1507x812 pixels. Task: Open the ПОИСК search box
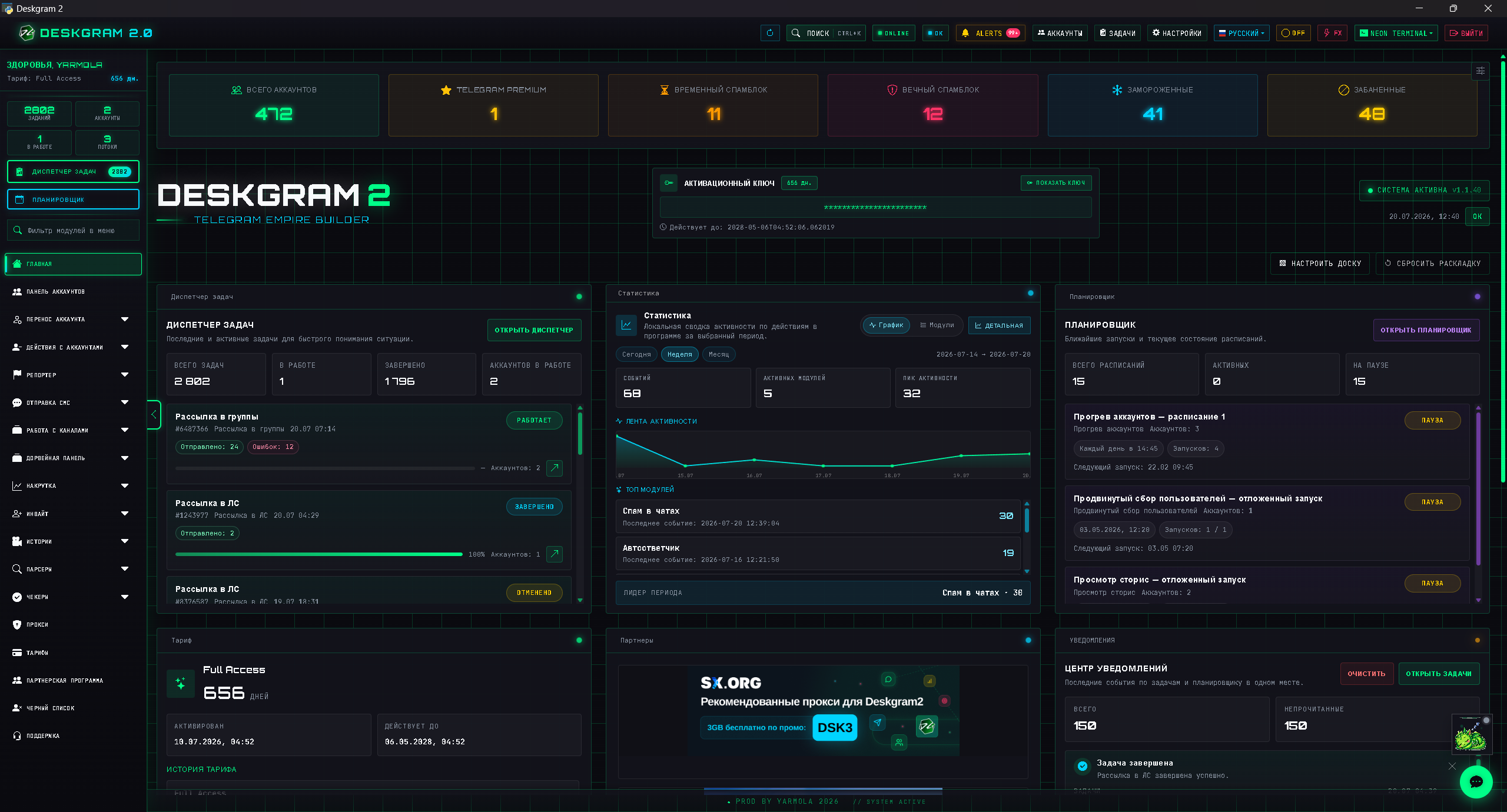[826, 33]
